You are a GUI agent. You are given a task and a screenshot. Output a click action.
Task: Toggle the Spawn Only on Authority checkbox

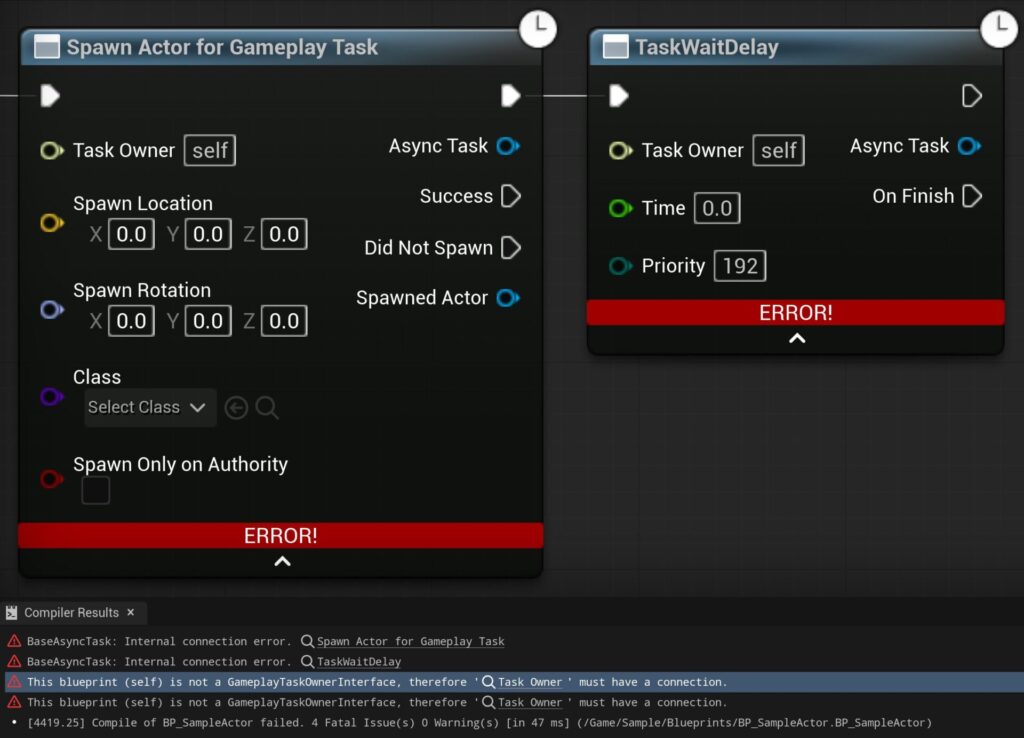[x=96, y=490]
